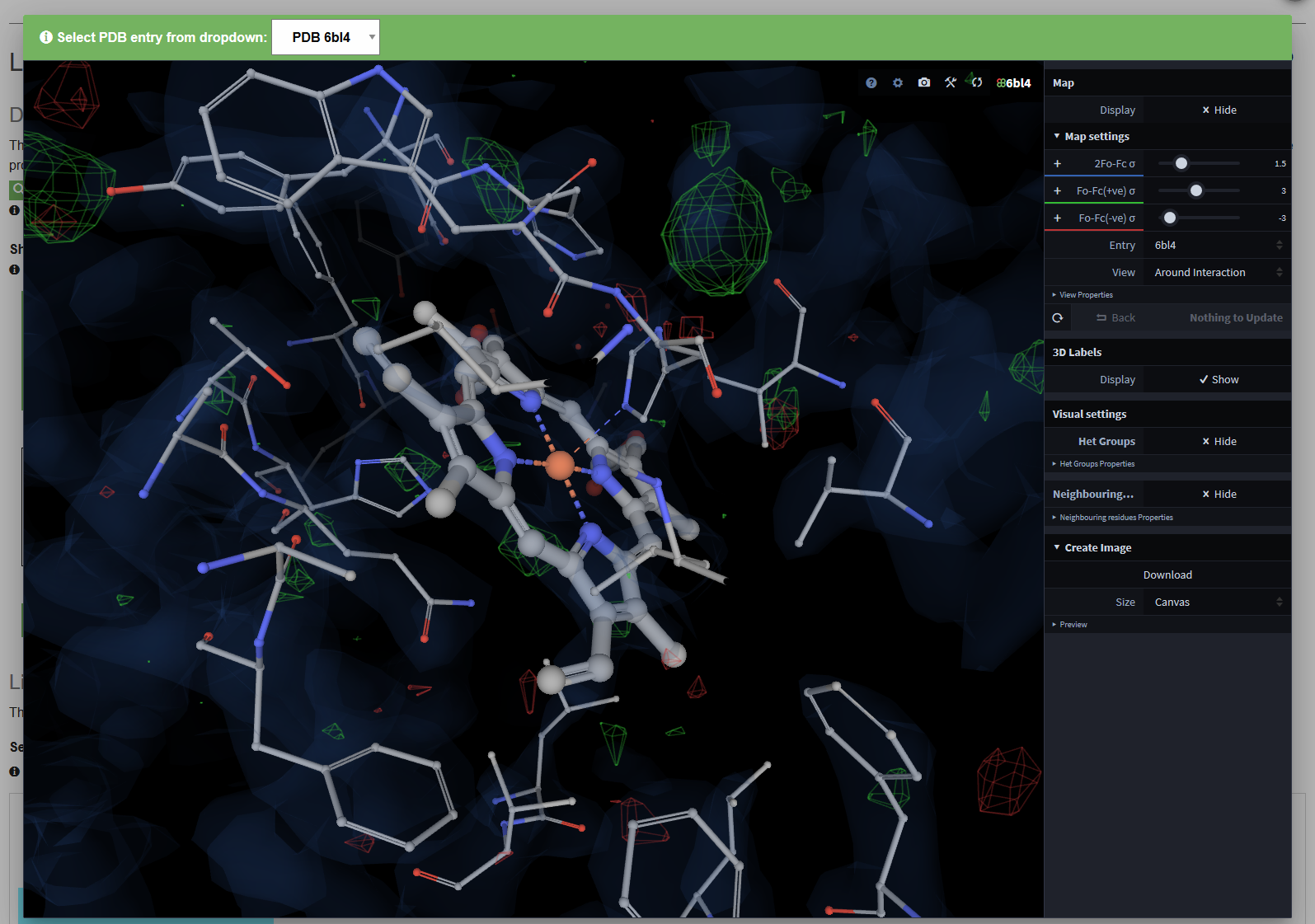
Task: Expand the Preview link
Action: pos(1072,625)
